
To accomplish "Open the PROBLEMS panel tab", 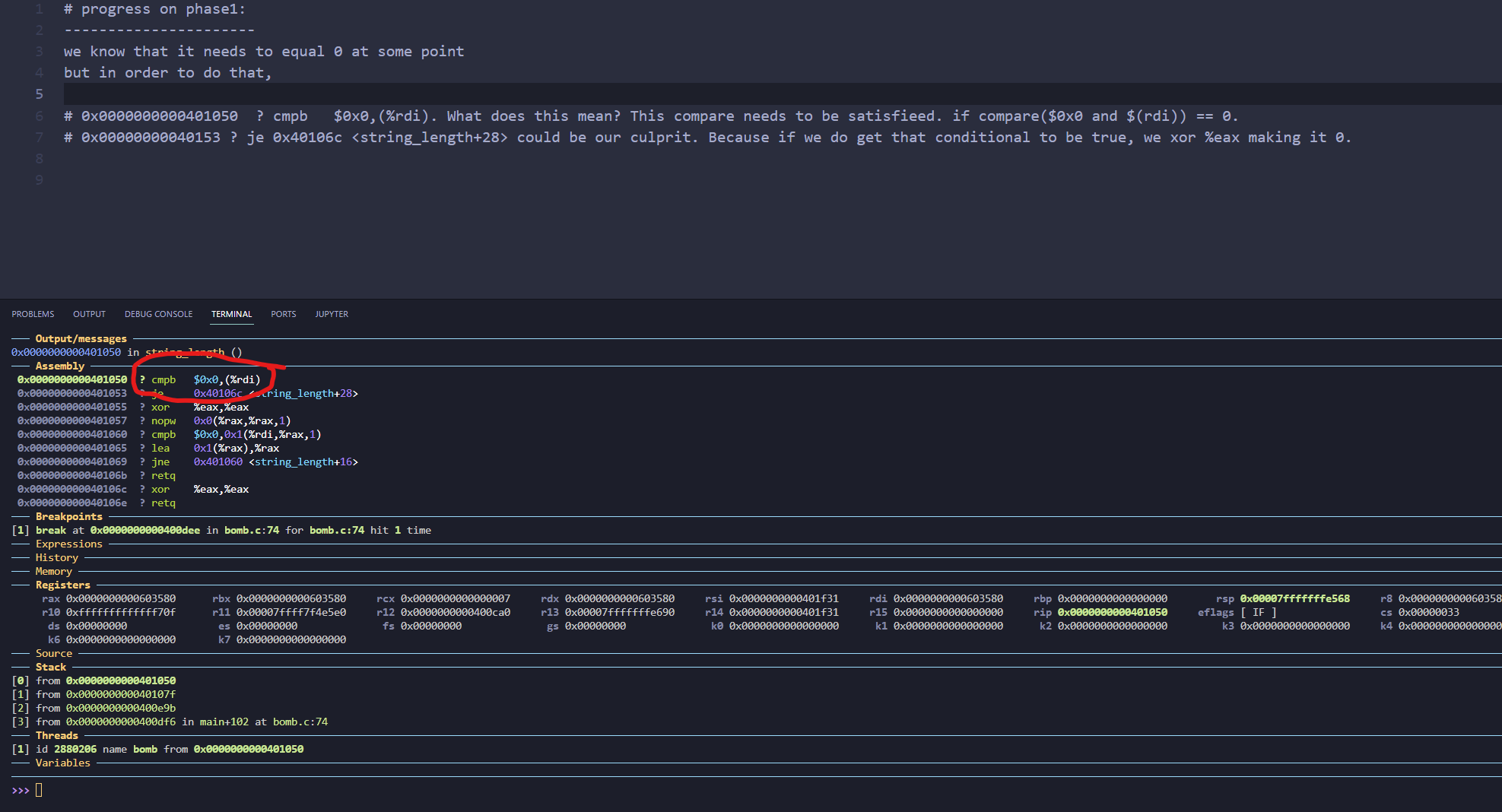I will click(33, 314).
